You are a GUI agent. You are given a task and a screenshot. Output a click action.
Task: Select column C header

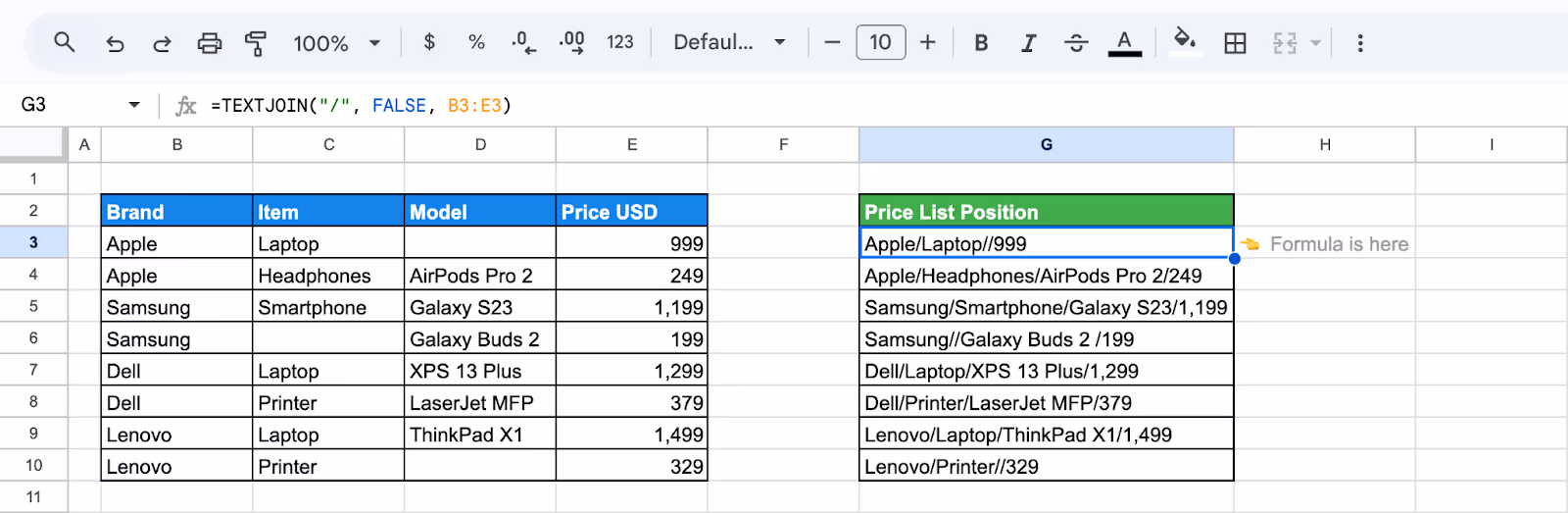[328, 144]
